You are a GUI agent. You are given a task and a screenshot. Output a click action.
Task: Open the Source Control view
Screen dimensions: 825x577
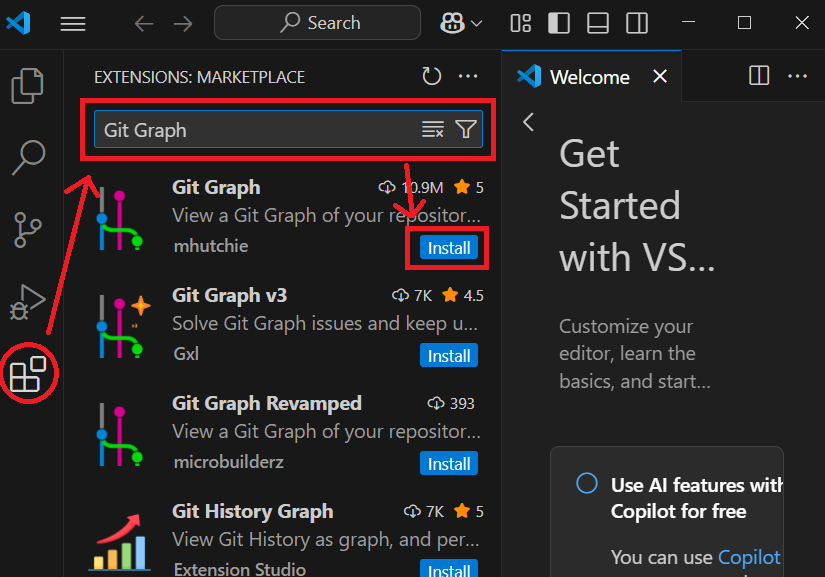click(27, 230)
